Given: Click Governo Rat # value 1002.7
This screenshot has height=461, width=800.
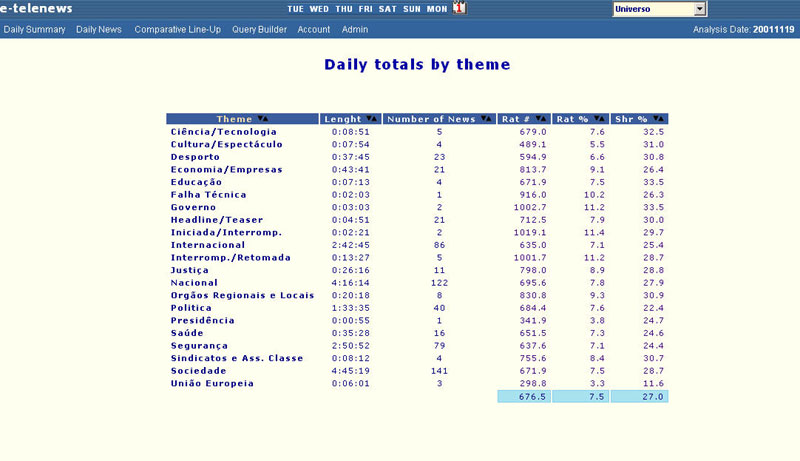Looking at the screenshot, I should point(530,207).
